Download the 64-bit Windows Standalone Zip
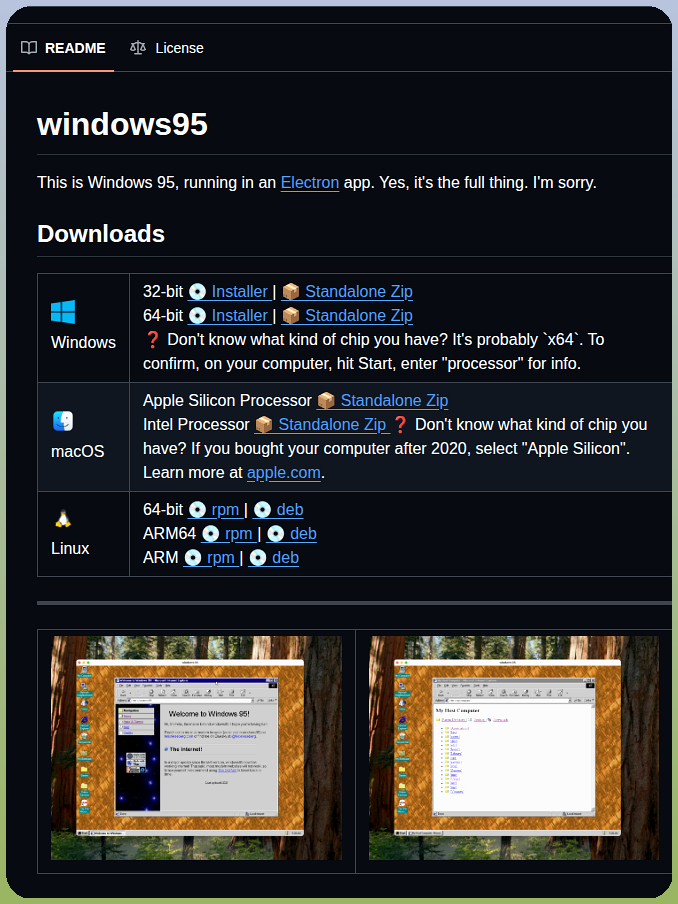Viewport: 678px width, 904px height. pyautogui.click(x=347, y=316)
